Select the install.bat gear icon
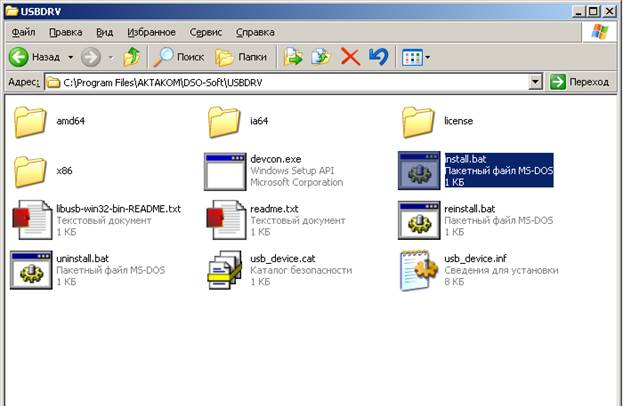 pos(419,171)
